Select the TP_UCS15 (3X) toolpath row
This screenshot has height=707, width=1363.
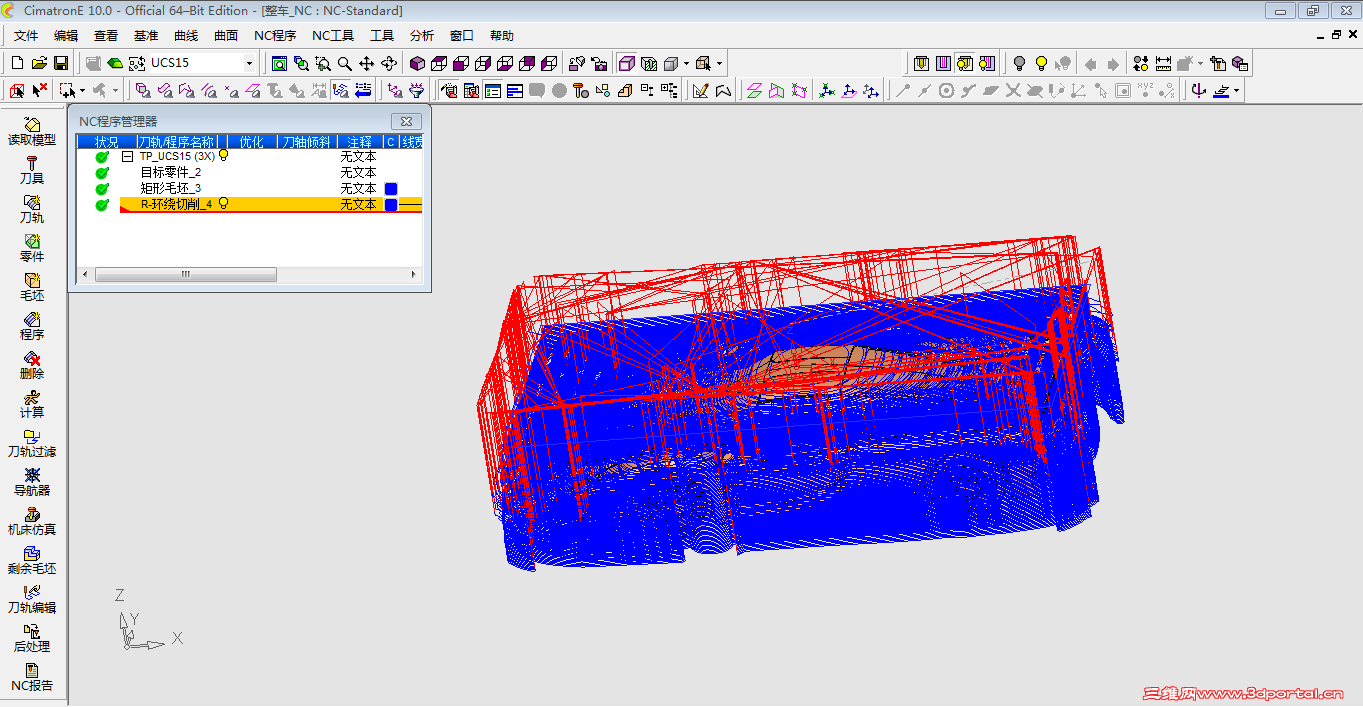(177, 157)
